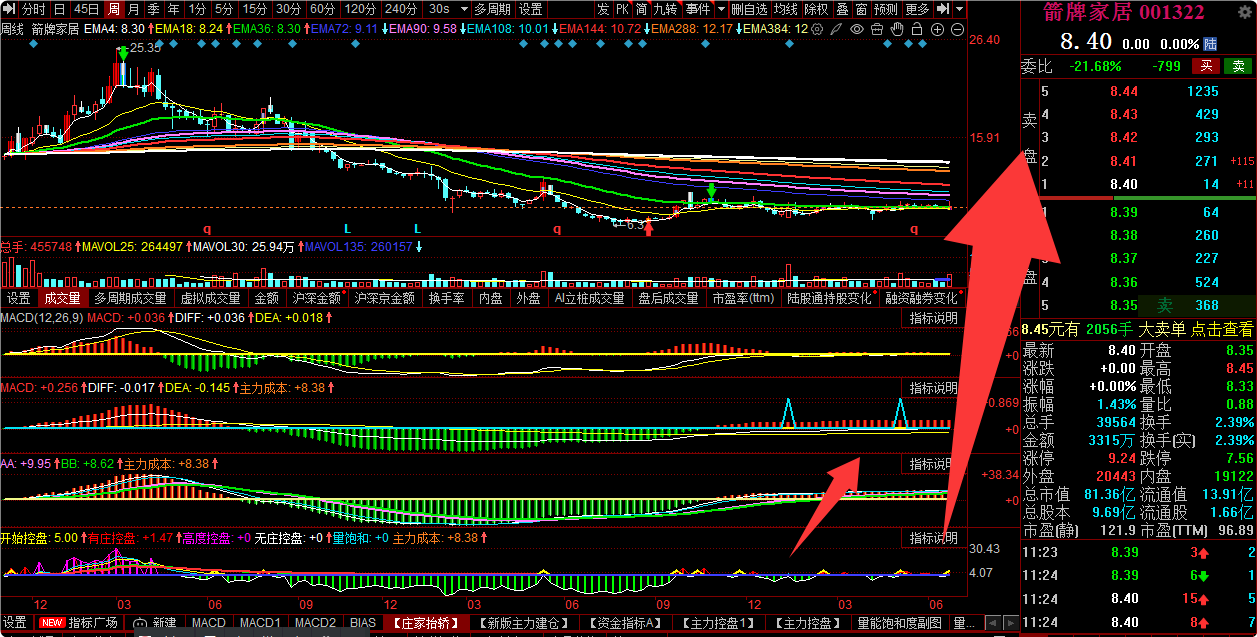Viewport: 1257px width, 637px height.
Task: Open indicator settings gear beside EMA384
Action: tap(817, 29)
